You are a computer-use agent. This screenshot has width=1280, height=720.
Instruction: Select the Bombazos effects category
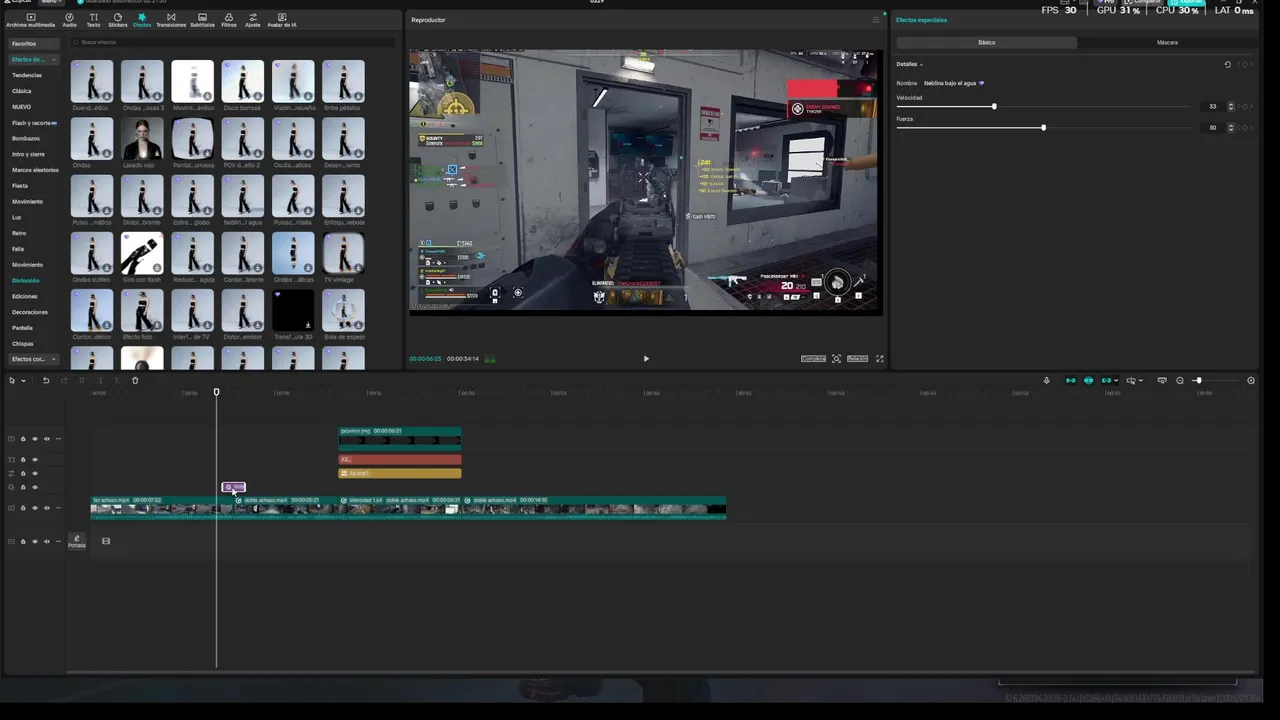[26, 138]
